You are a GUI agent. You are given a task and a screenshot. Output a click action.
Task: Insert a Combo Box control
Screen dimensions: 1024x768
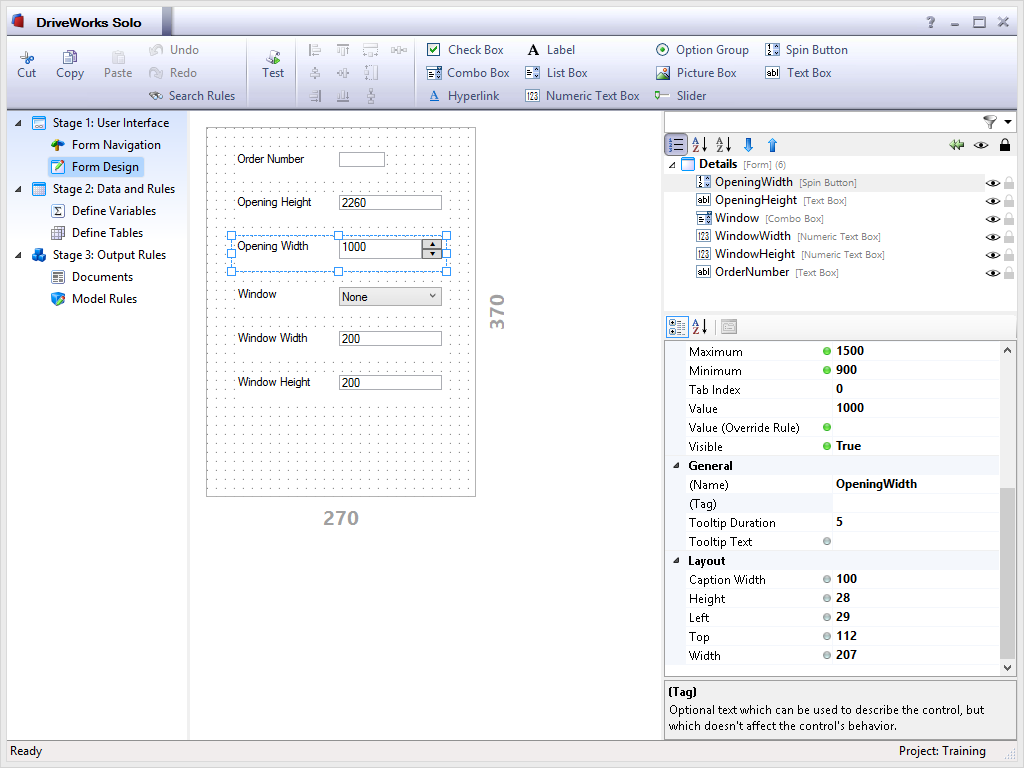tap(468, 73)
